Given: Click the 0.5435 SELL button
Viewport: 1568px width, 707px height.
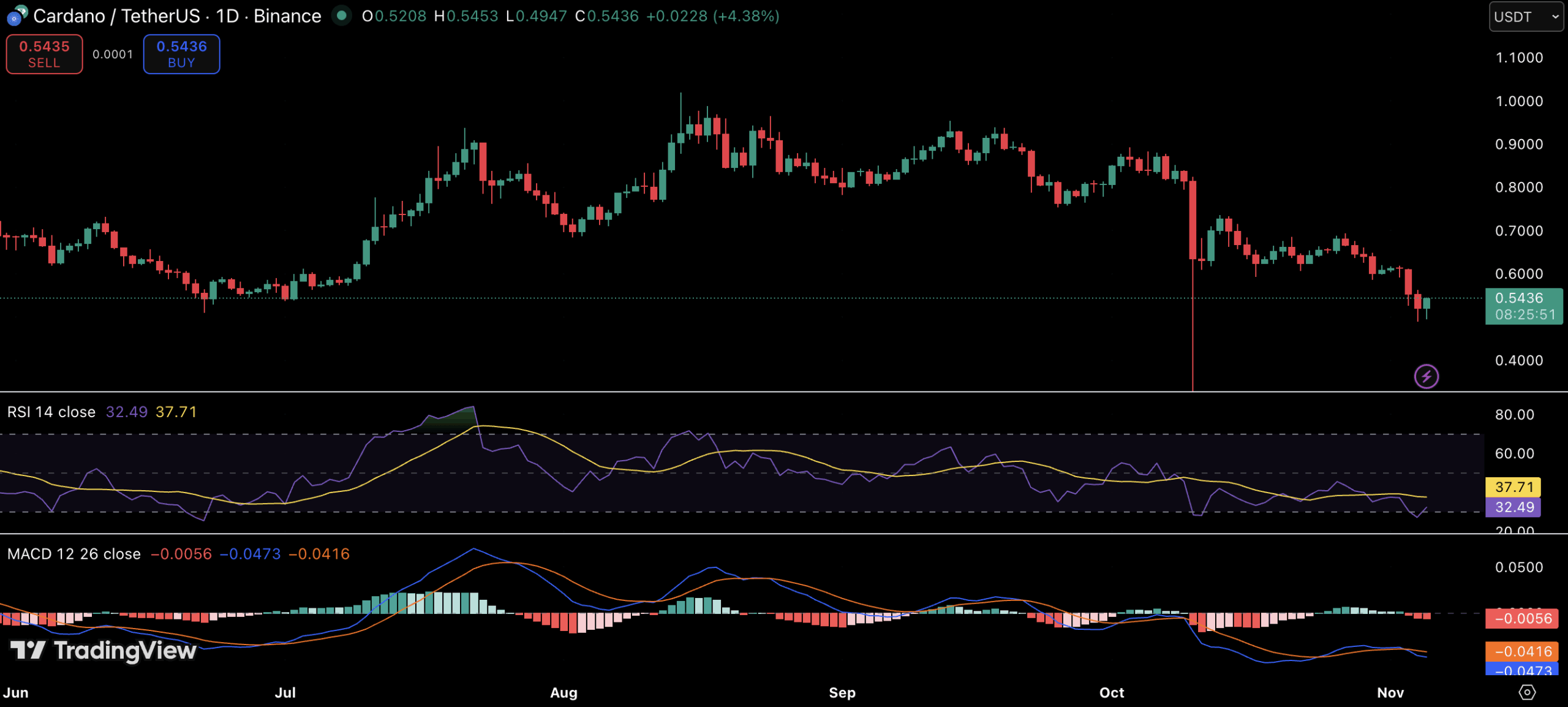Looking at the screenshot, I should coord(44,54).
